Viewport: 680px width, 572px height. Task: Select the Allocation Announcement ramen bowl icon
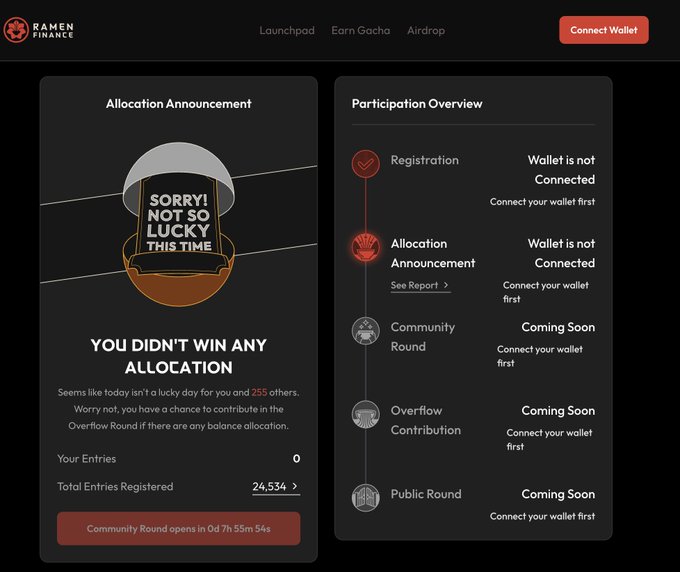(366, 247)
